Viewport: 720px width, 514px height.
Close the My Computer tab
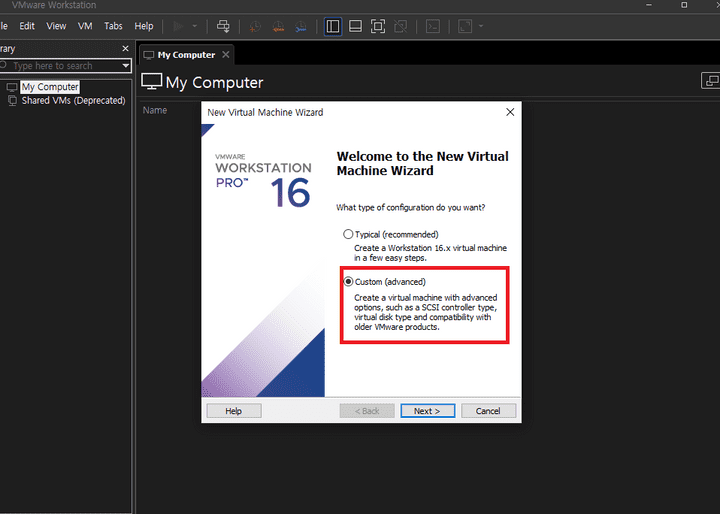tap(225, 55)
